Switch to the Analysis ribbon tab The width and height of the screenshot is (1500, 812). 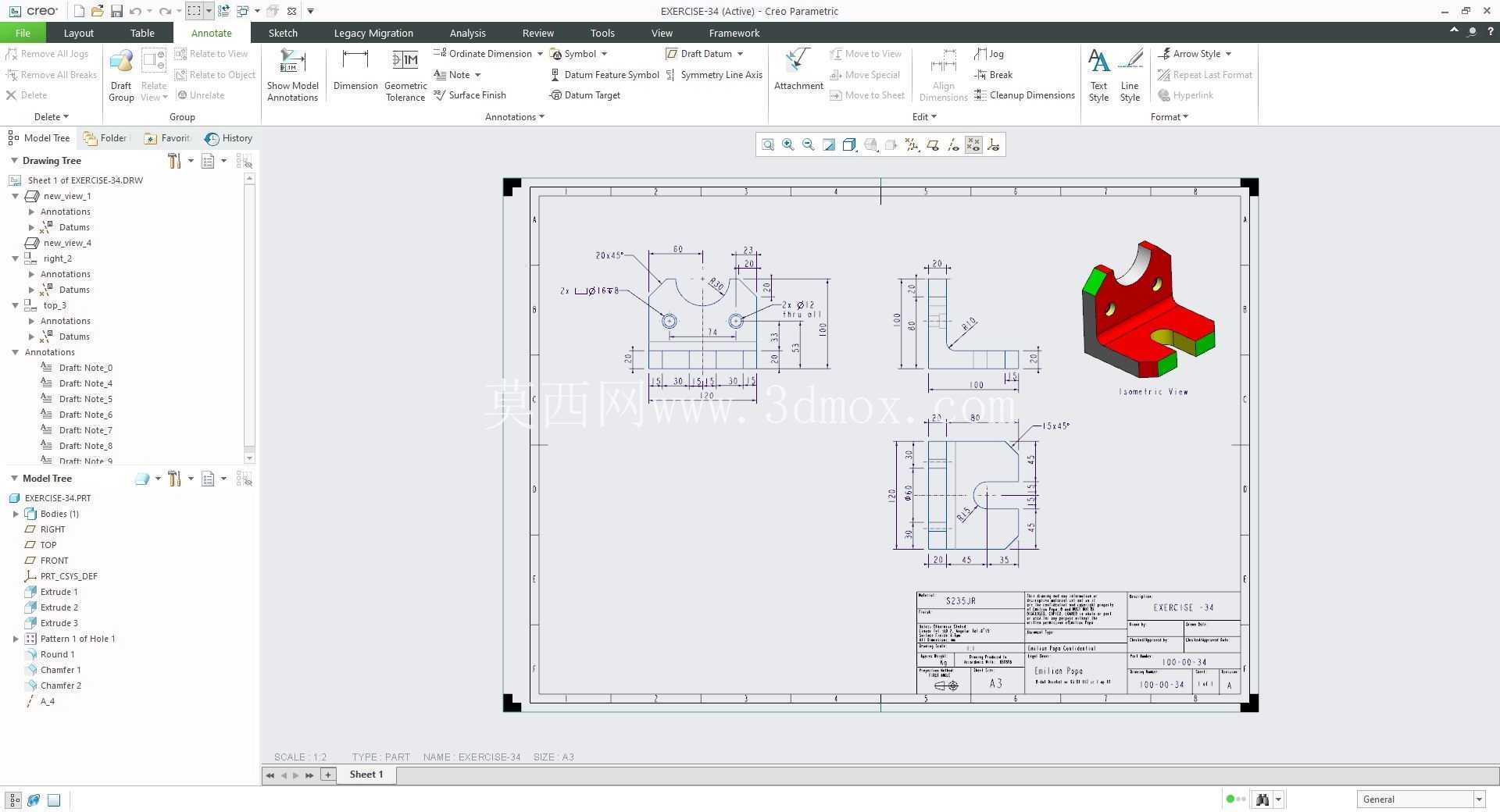click(x=467, y=33)
